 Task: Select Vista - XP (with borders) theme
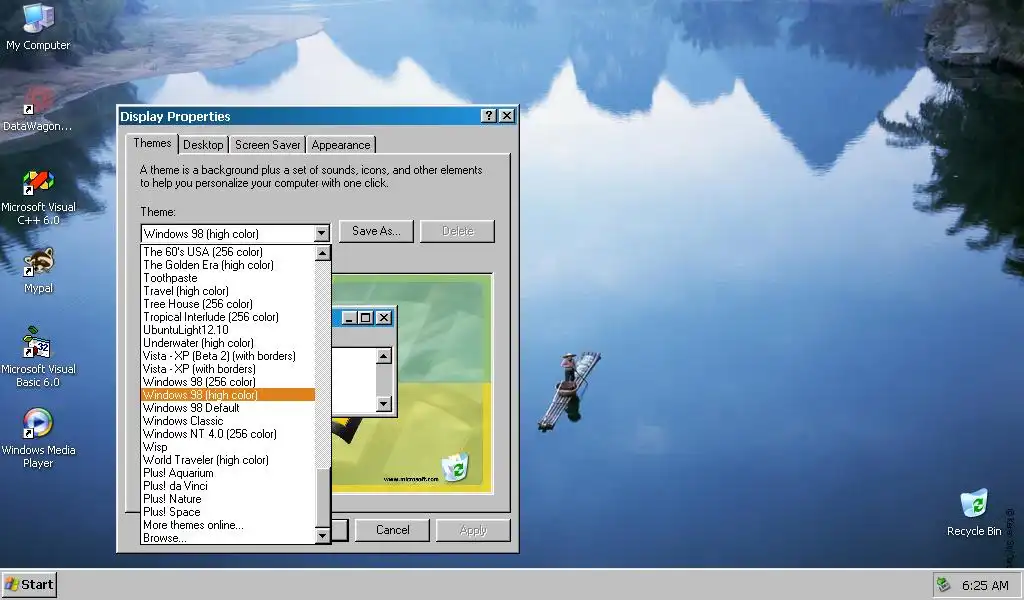228,370
